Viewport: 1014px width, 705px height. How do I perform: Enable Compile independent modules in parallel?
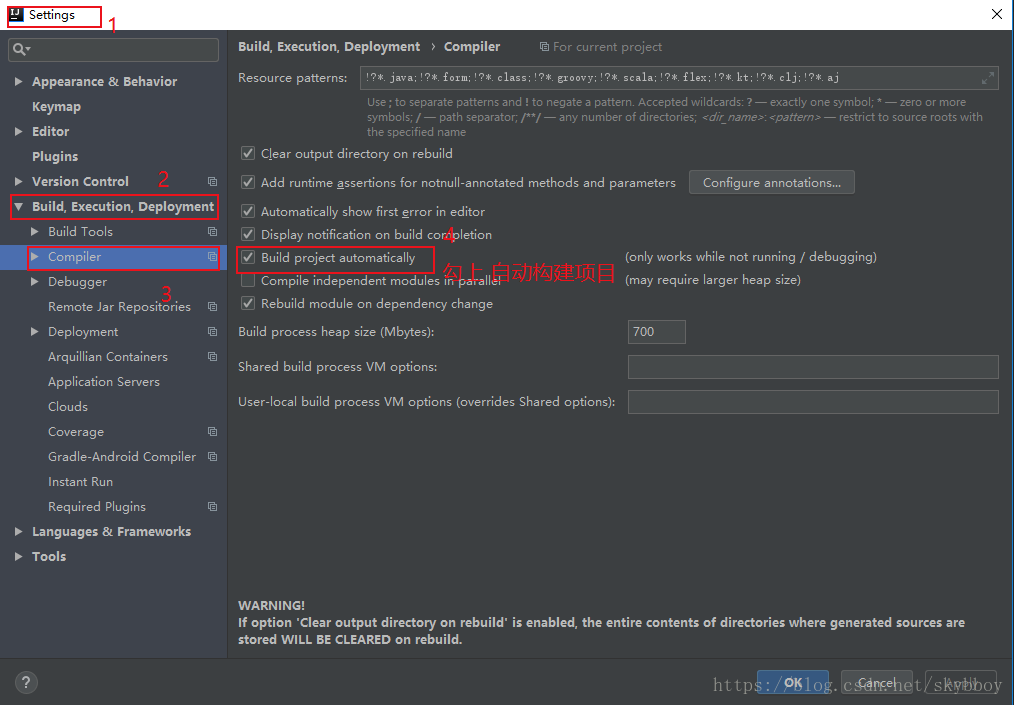[248, 281]
